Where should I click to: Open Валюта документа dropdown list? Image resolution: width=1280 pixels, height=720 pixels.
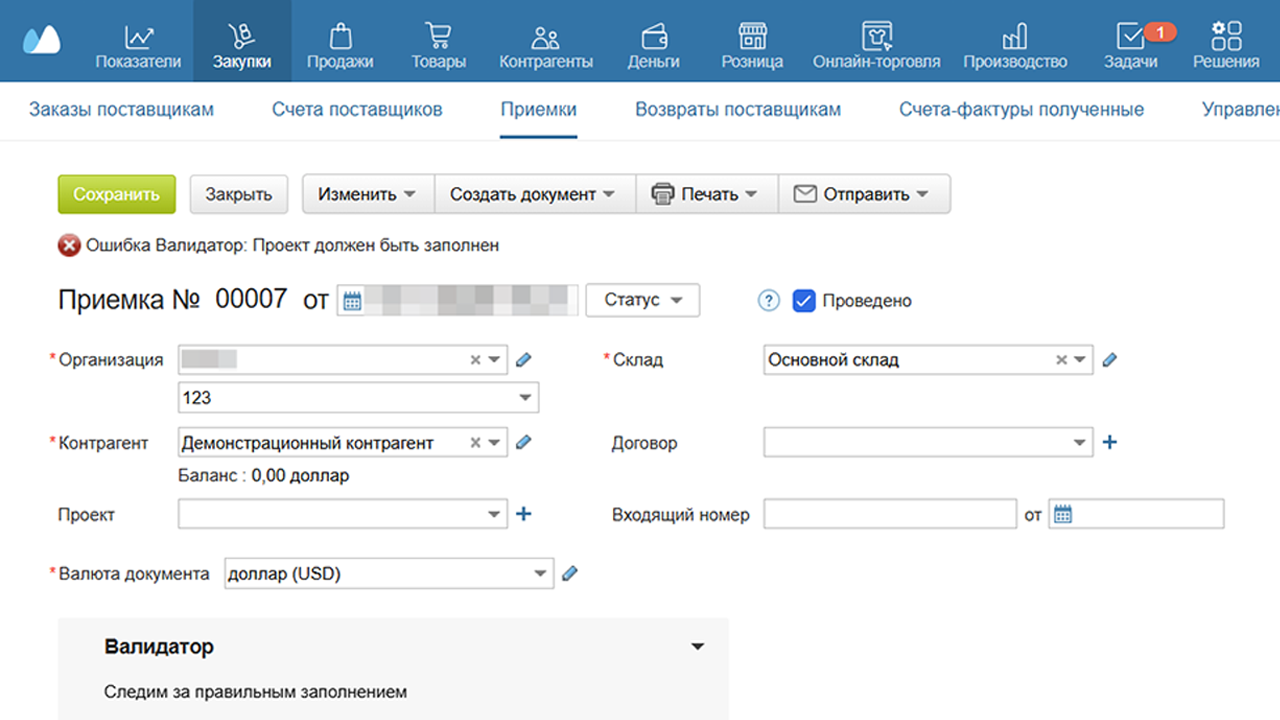pos(540,574)
